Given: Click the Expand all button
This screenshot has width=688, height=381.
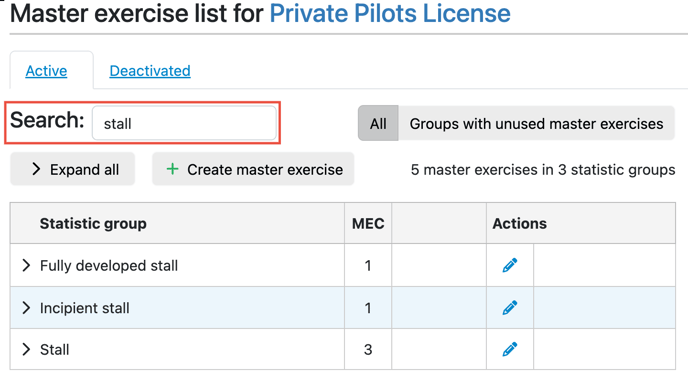Looking at the screenshot, I should [73, 169].
